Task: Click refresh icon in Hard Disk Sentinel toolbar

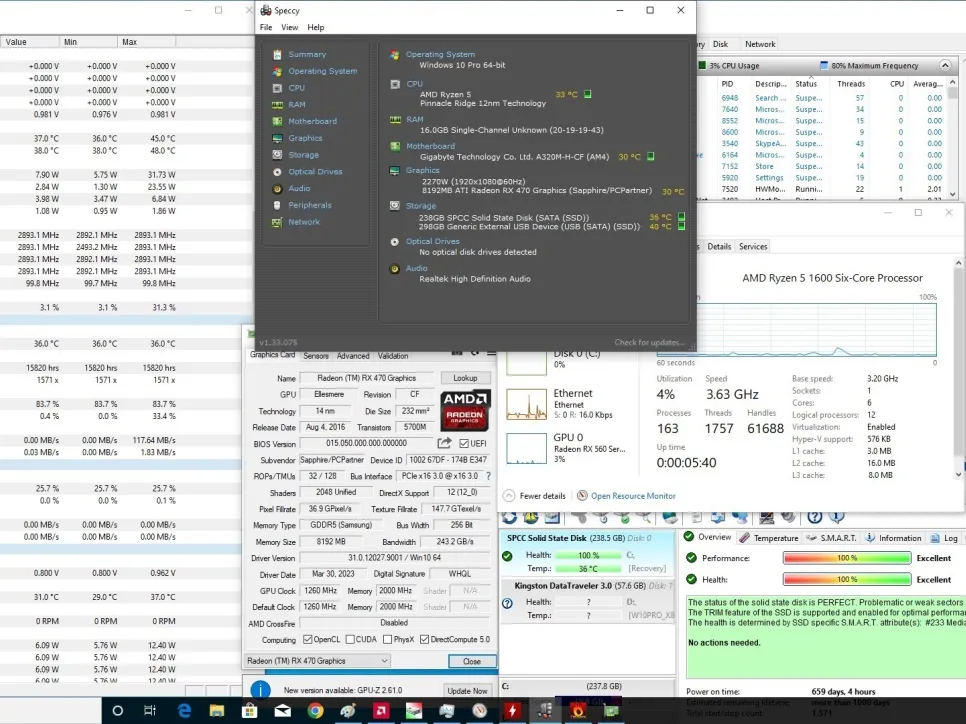Action: tap(509, 518)
